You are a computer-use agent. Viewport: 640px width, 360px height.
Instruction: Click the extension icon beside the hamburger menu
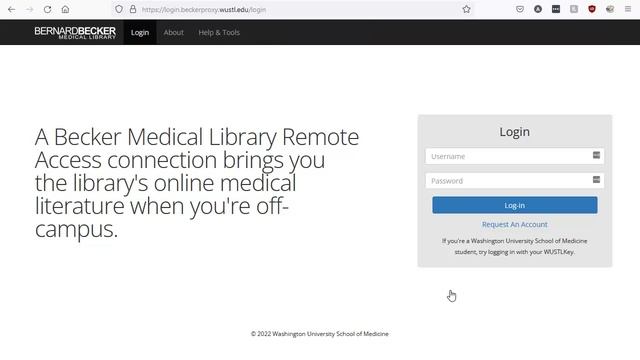point(610,9)
